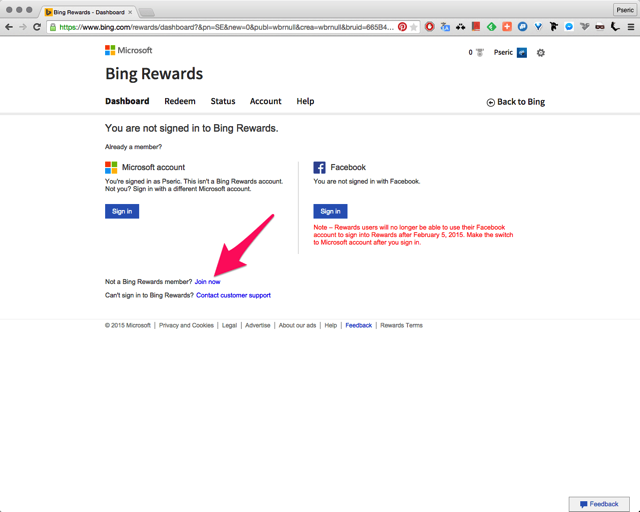
Task: Open the red book extension icon
Action: [x=476, y=27]
